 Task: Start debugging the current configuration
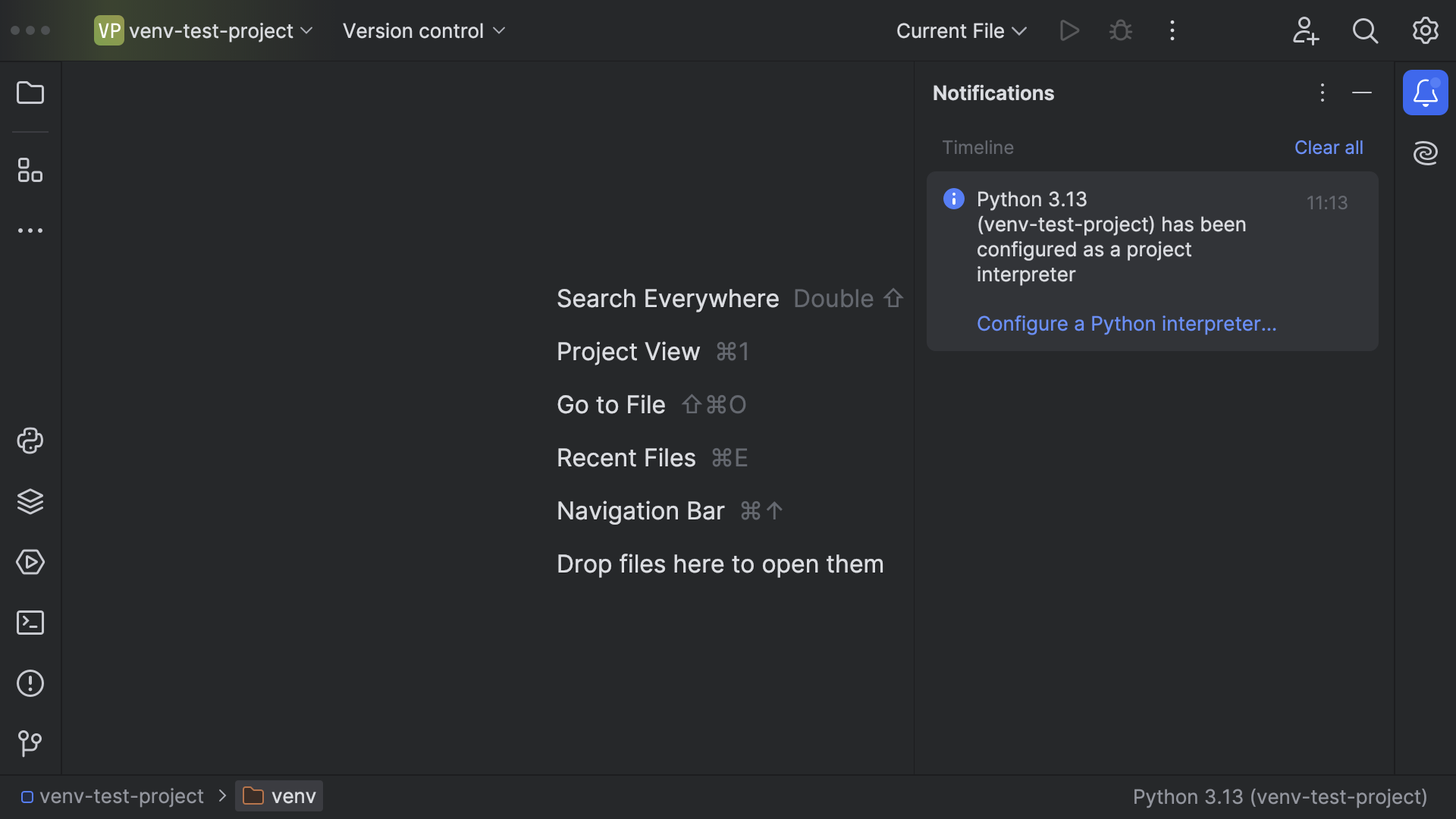pyautogui.click(x=1120, y=30)
